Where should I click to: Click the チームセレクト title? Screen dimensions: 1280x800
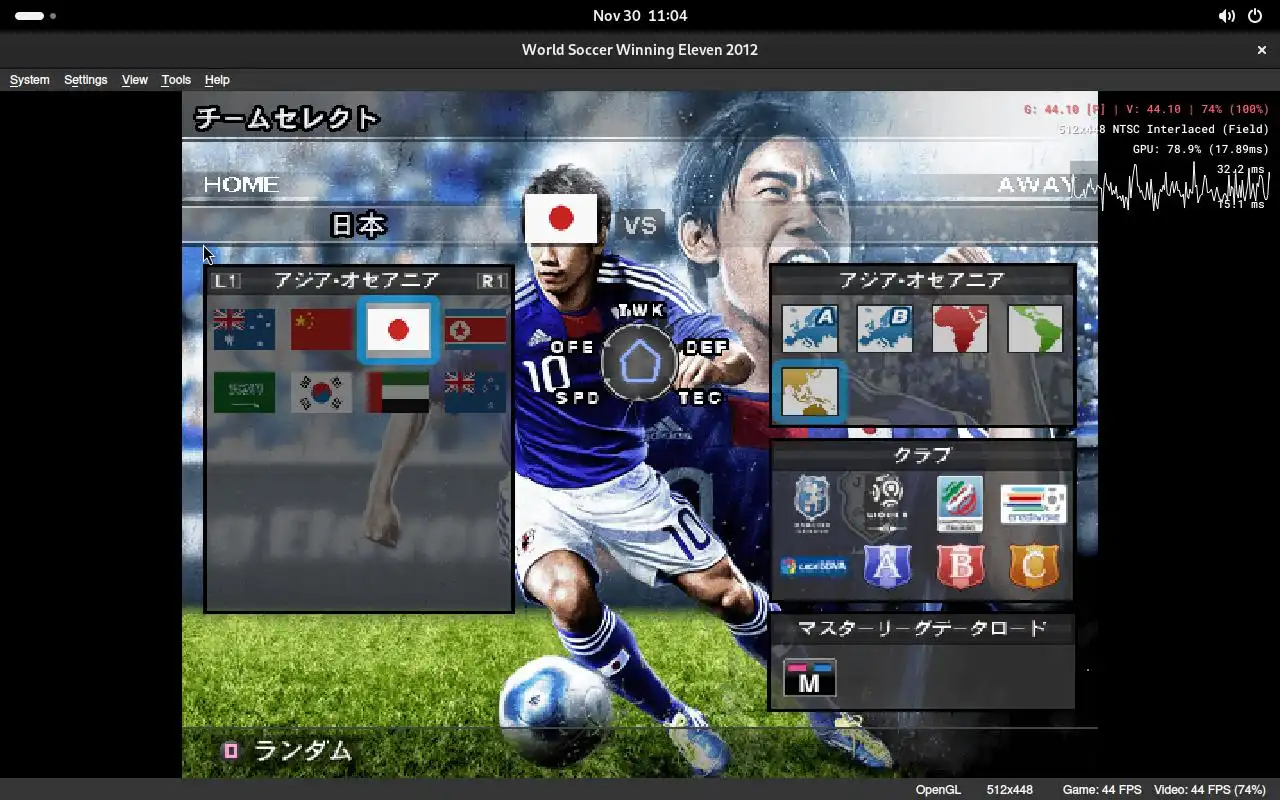pos(287,118)
